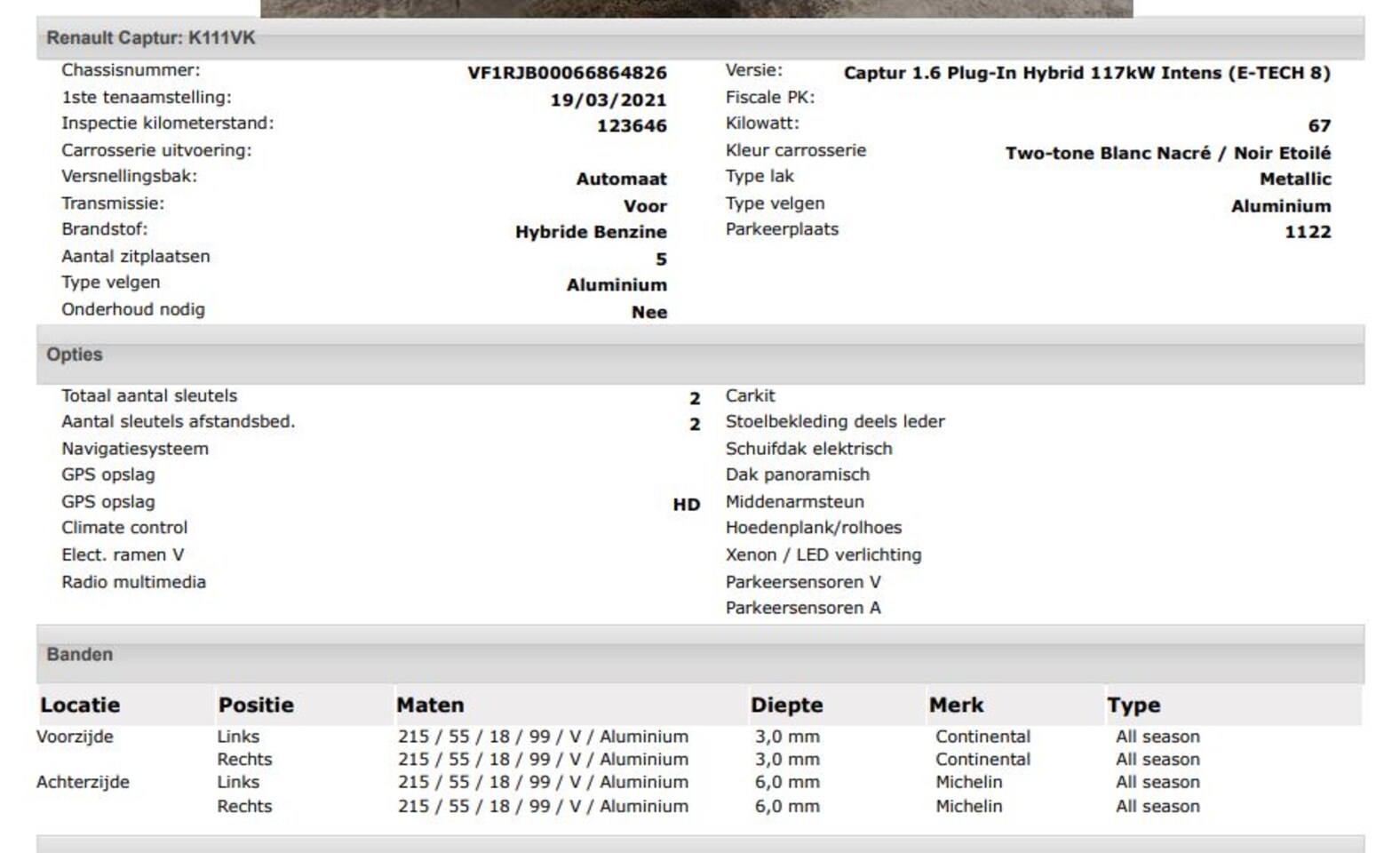
Task: Click the Positie column header
Action: (256, 706)
